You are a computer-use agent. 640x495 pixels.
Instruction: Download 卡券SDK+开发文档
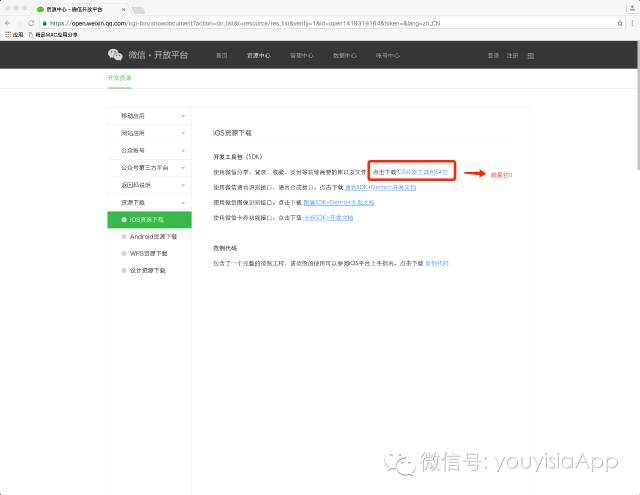click(329, 218)
